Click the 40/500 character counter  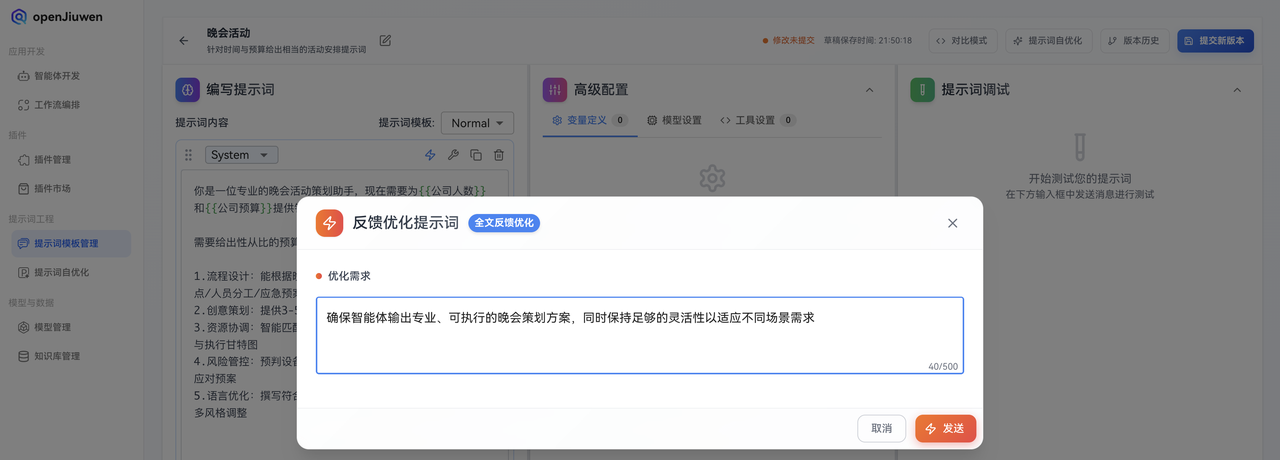click(943, 366)
